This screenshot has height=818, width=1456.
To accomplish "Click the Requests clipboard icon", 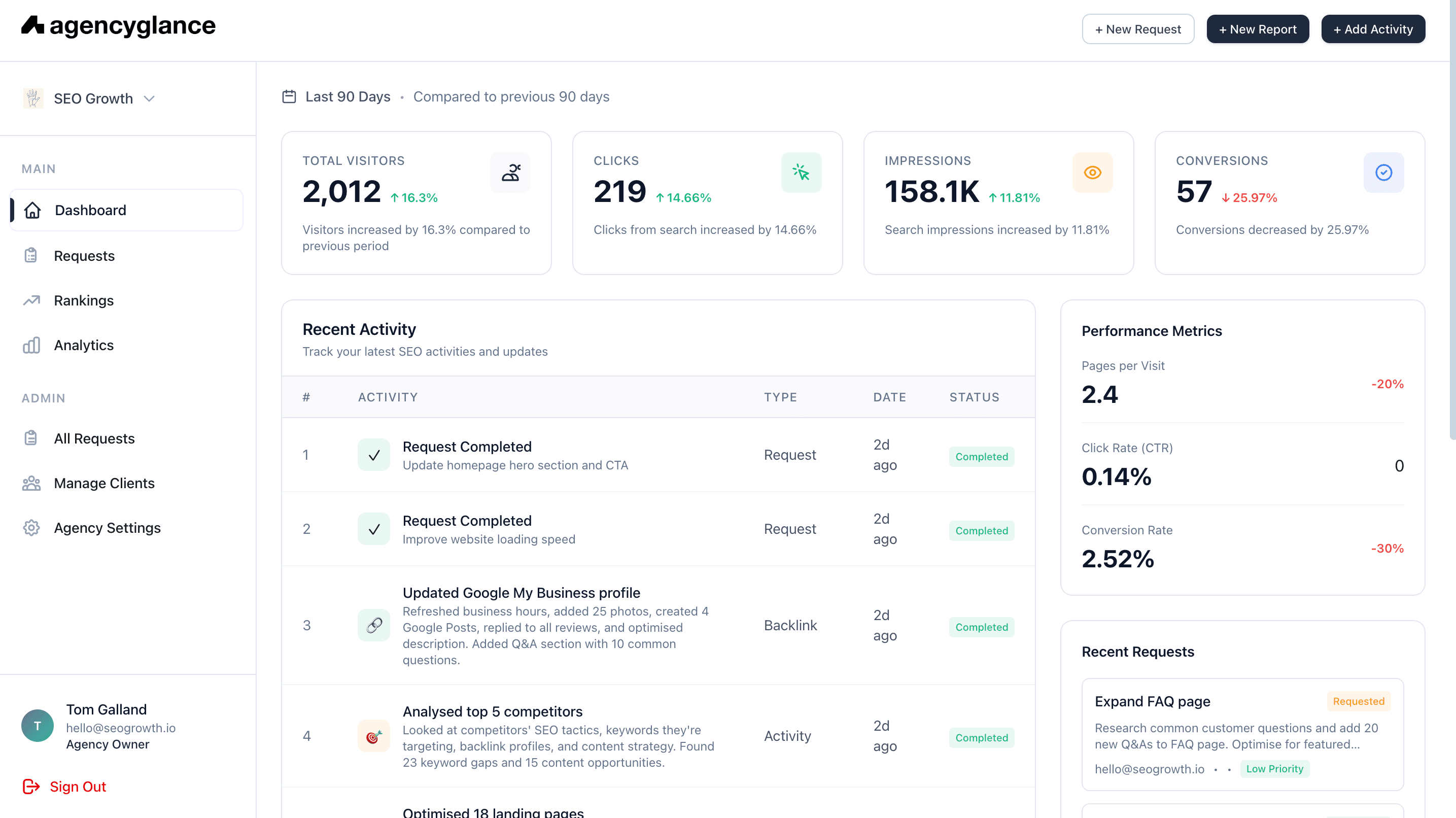I will point(31,256).
